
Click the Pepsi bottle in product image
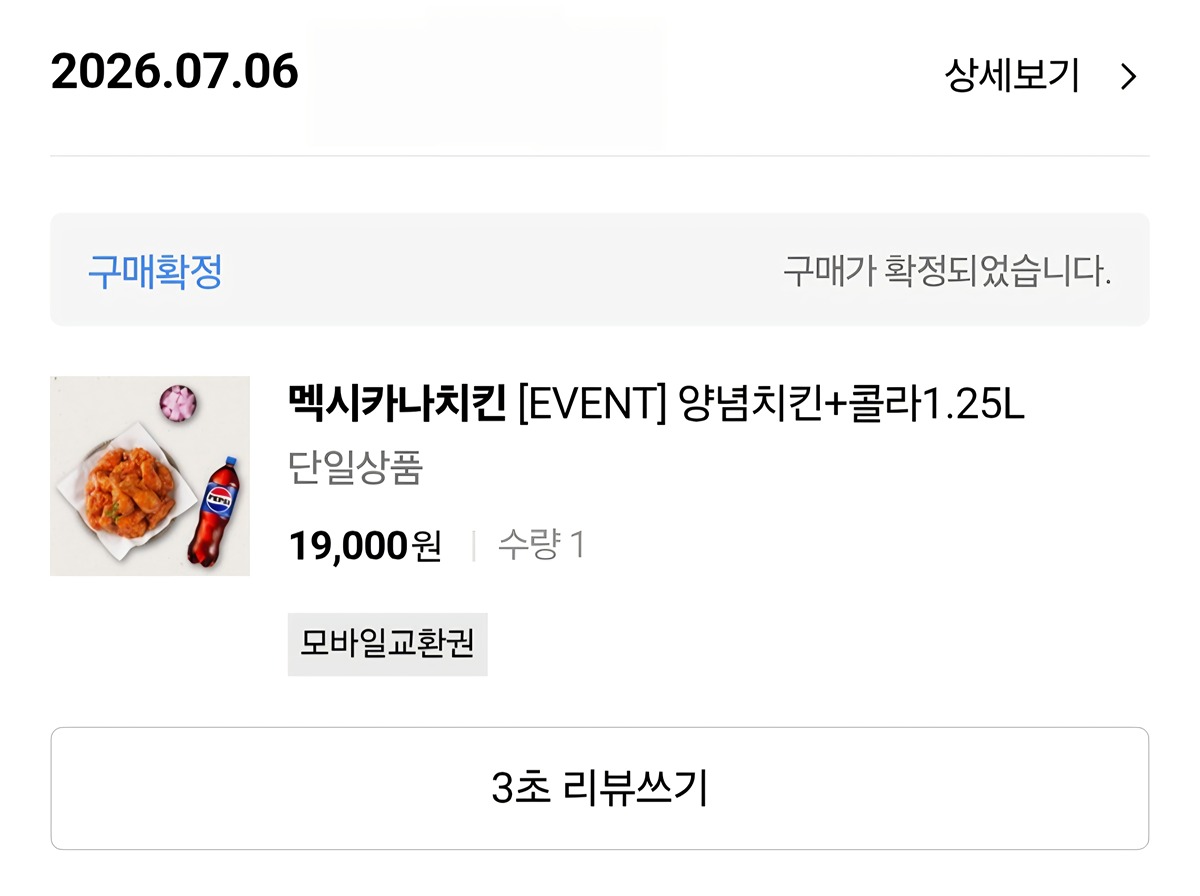(x=212, y=512)
